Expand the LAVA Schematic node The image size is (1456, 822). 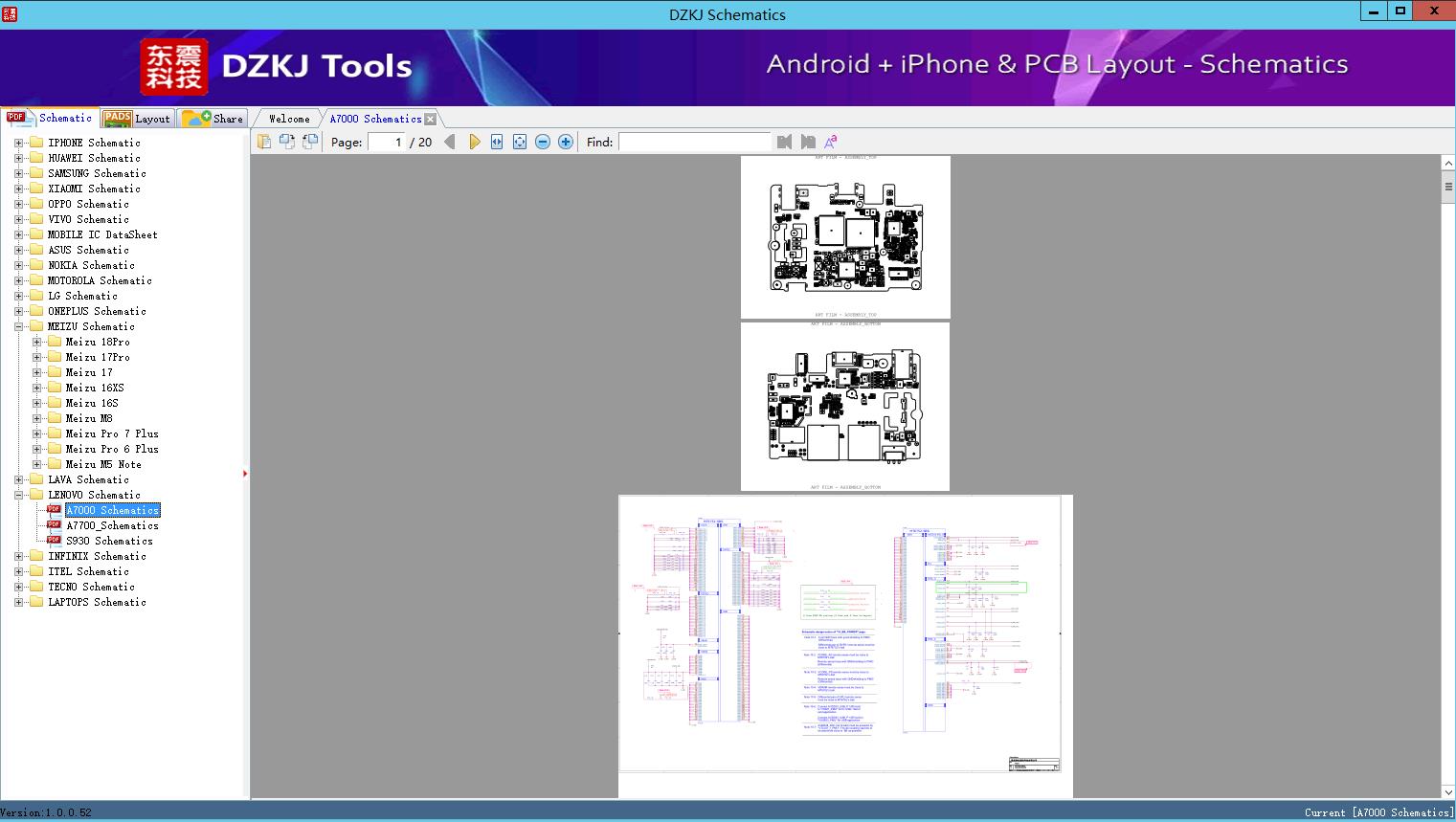tap(18, 479)
